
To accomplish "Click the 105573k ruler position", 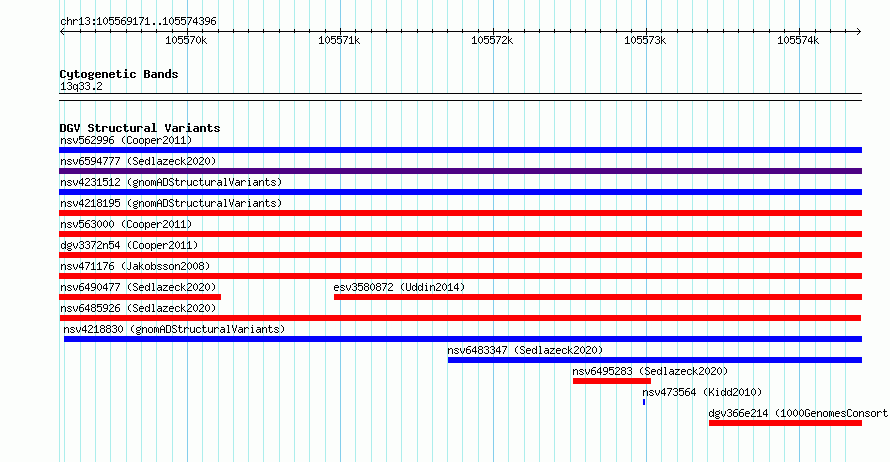I will click(x=645, y=40).
